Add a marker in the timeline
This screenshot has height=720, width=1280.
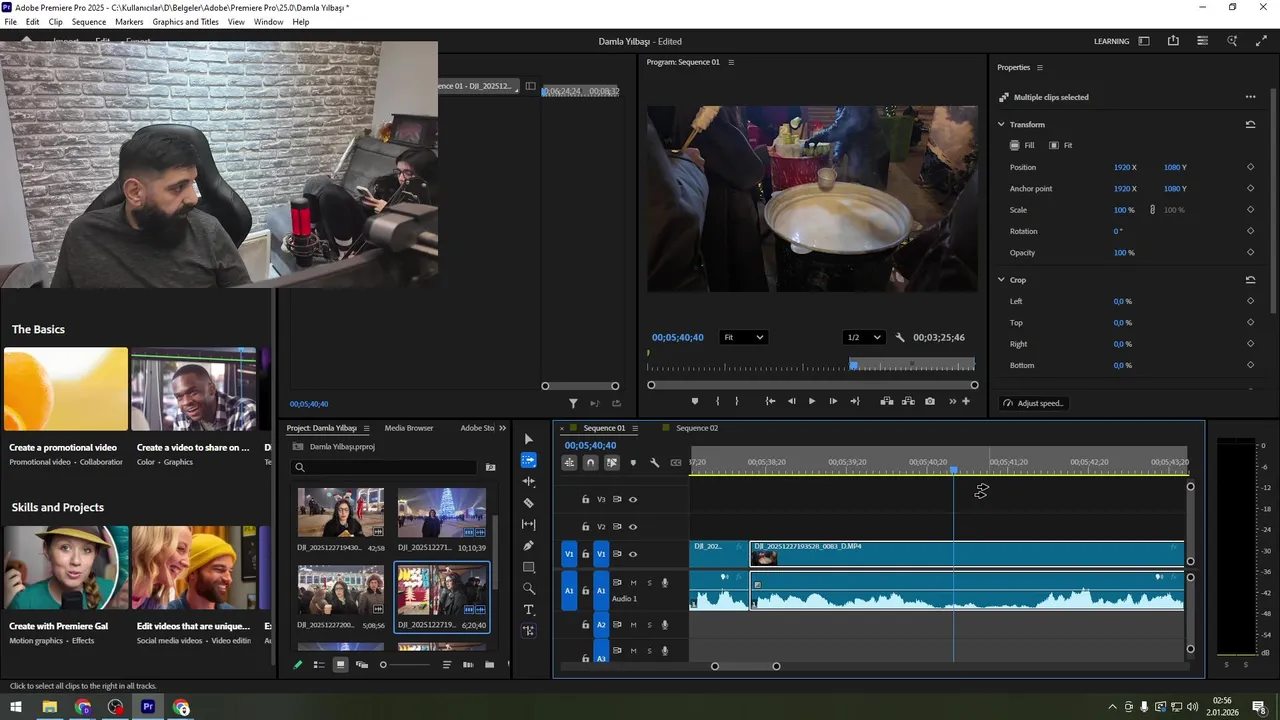click(633, 463)
